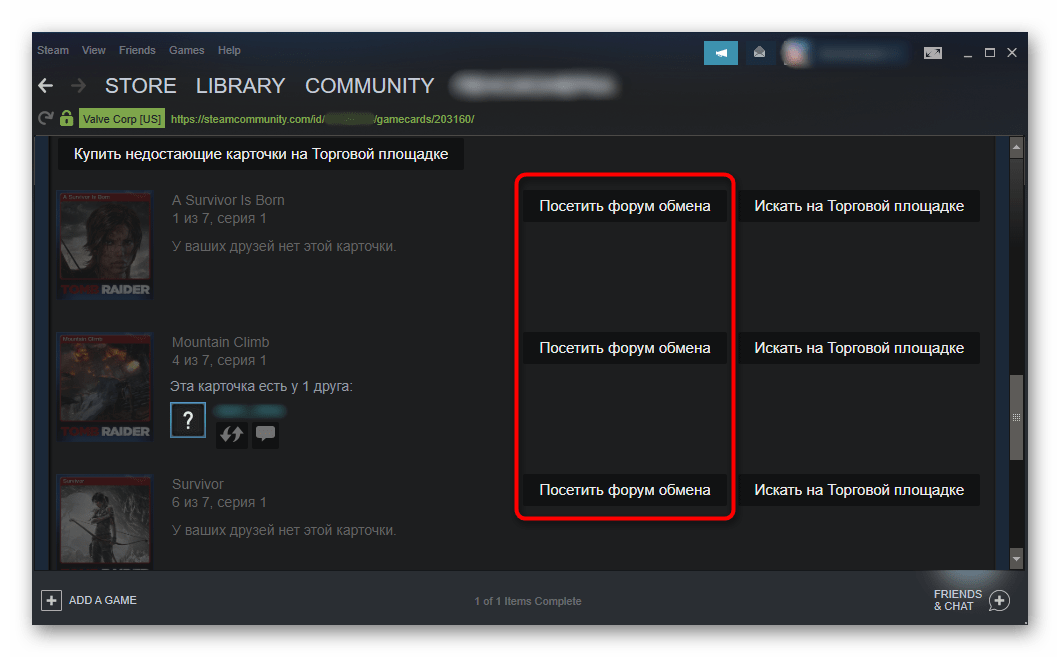The width and height of the screenshot is (1060, 657).
Task: Go to the COMMUNITY tab
Action: click(x=370, y=86)
